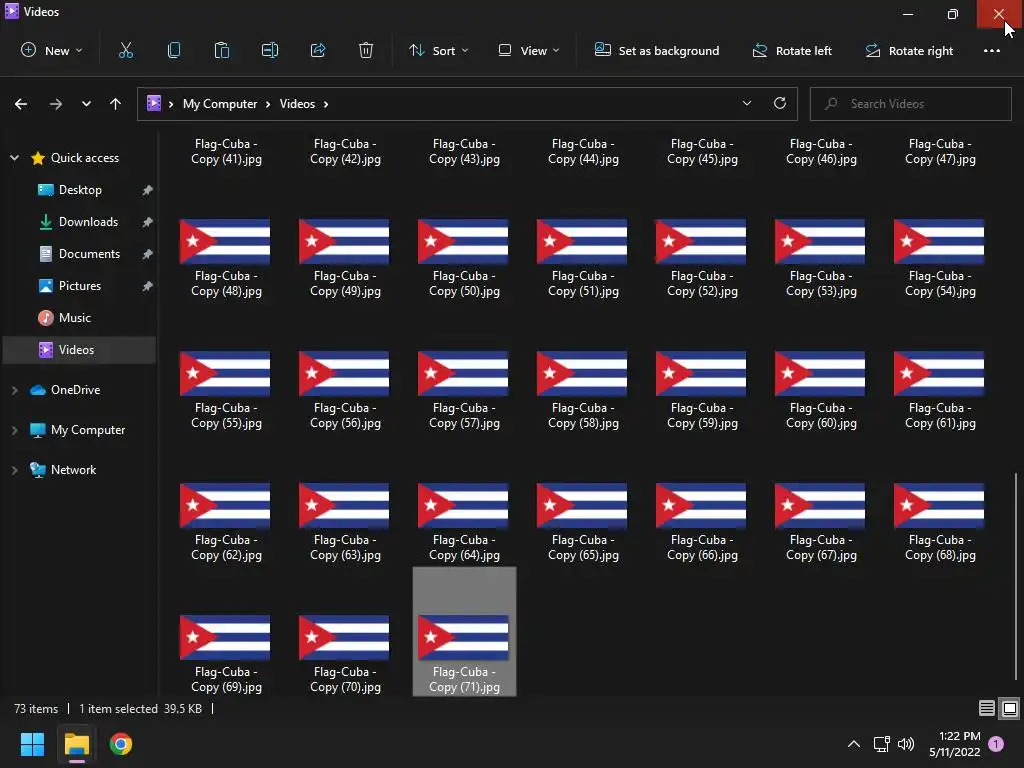
Task: Unpin Desktop using its pin icon
Action: click(148, 190)
